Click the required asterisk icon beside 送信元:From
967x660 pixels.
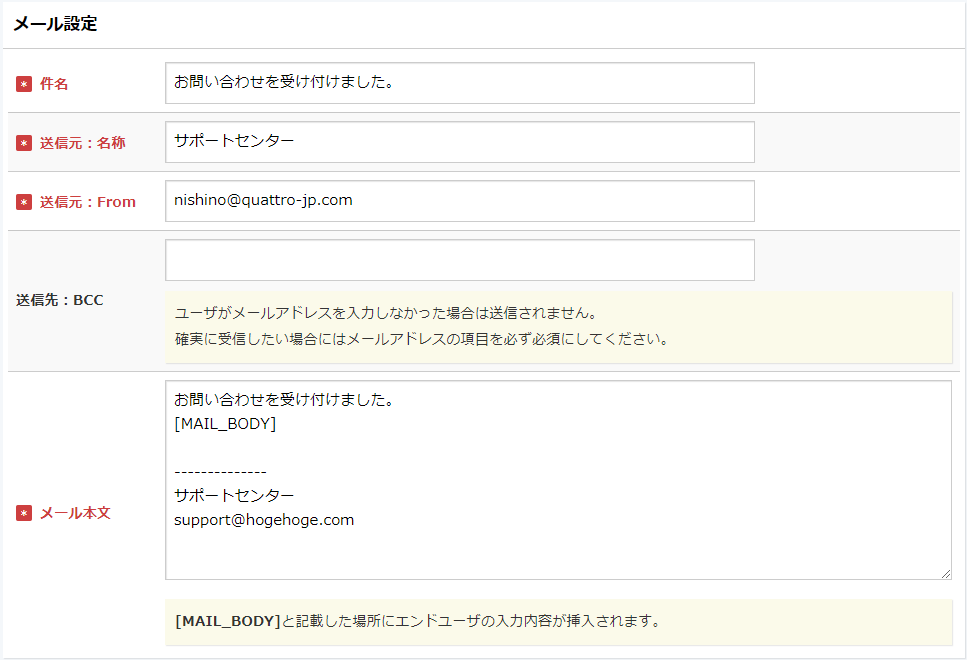point(24,202)
